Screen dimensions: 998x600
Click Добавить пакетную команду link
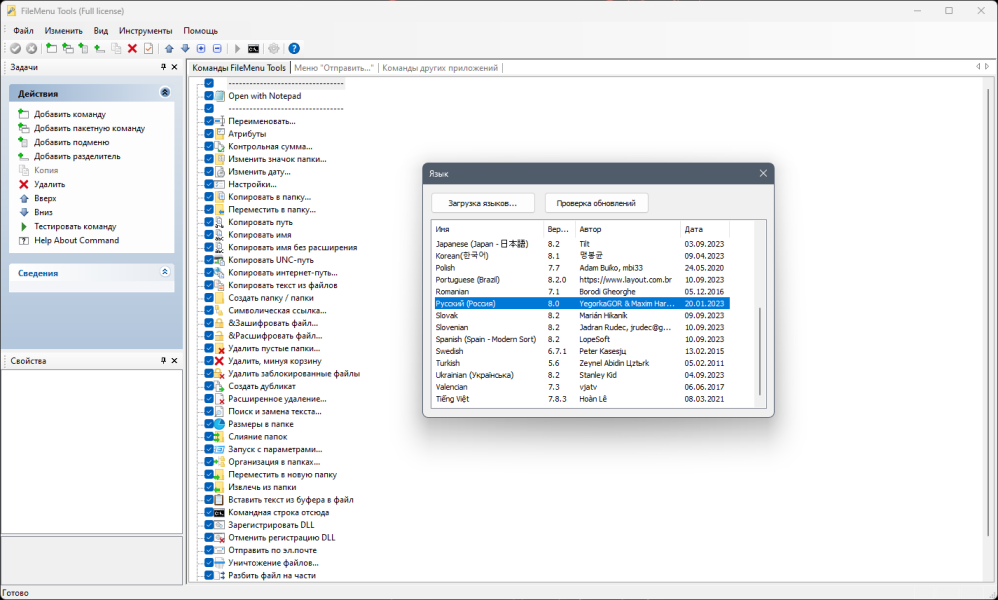tap(90, 129)
